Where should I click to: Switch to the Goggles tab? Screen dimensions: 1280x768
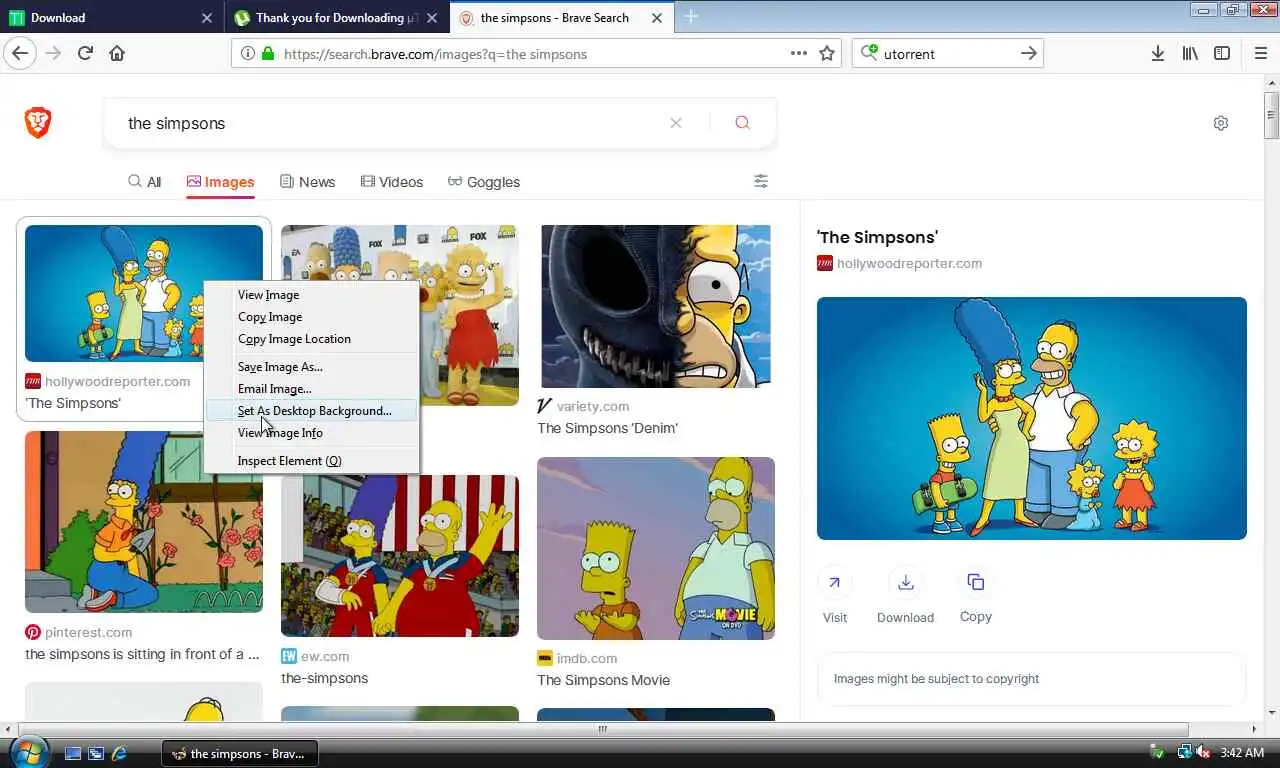483,182
